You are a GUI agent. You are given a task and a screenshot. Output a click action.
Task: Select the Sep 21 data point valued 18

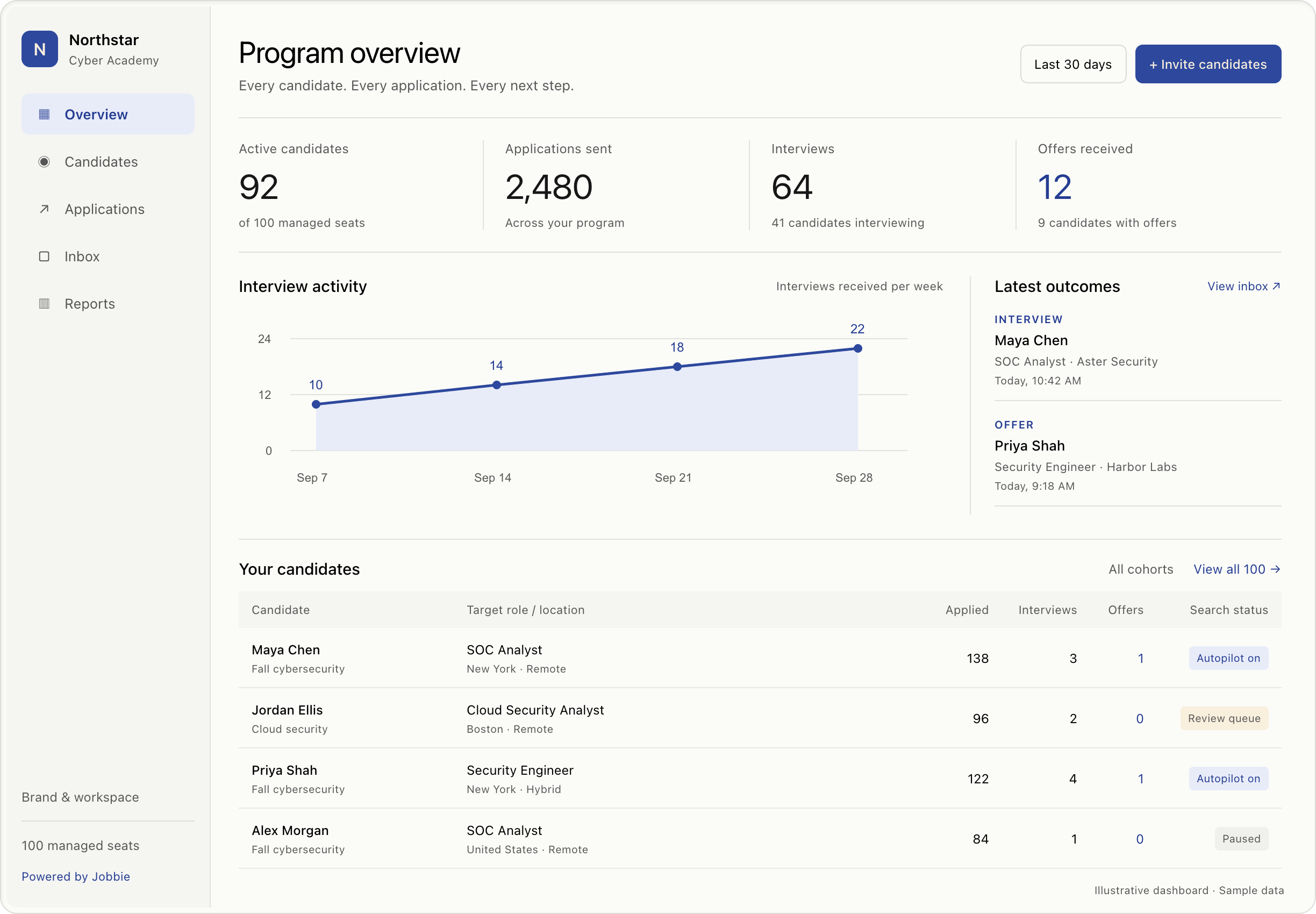[677, 367]
